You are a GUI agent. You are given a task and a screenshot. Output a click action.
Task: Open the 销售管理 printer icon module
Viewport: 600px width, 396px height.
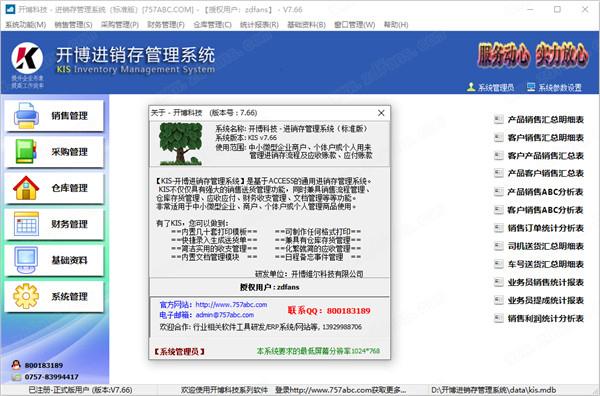(x=26, y=115)
